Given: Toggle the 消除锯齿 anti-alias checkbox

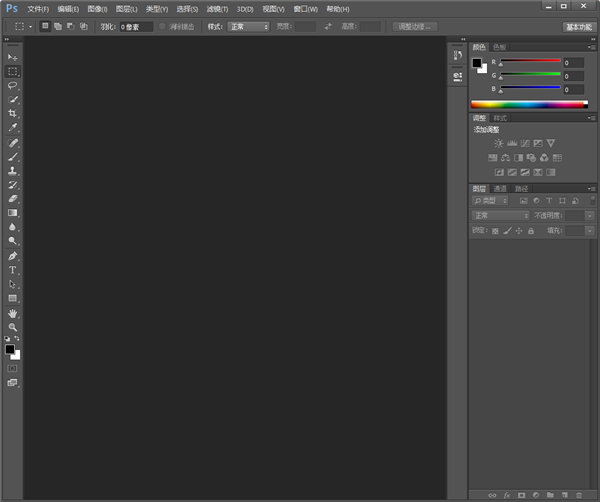Looking at the screenshot, I should 163,26.
